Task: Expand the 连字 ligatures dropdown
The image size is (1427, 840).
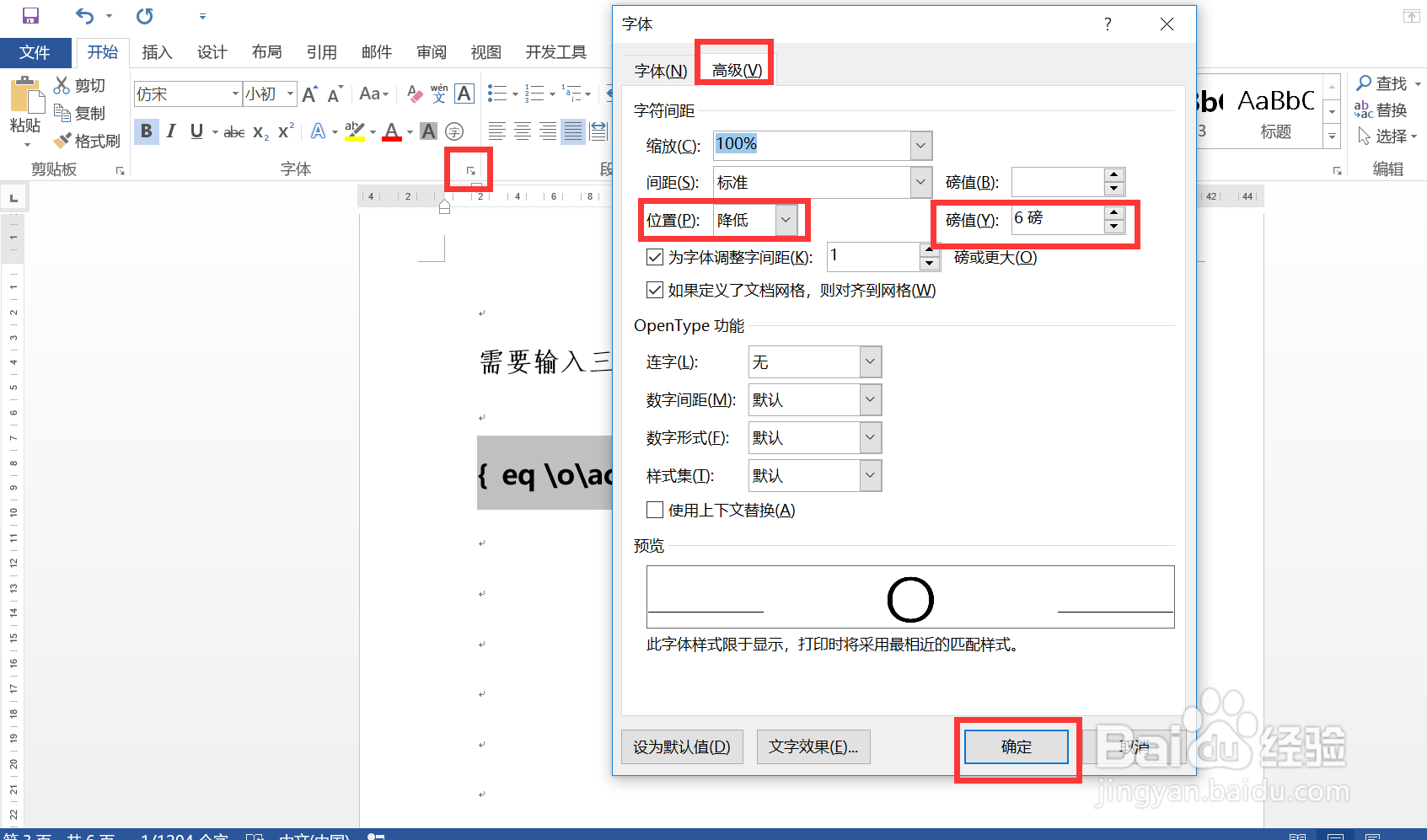Action: [869, 361]
